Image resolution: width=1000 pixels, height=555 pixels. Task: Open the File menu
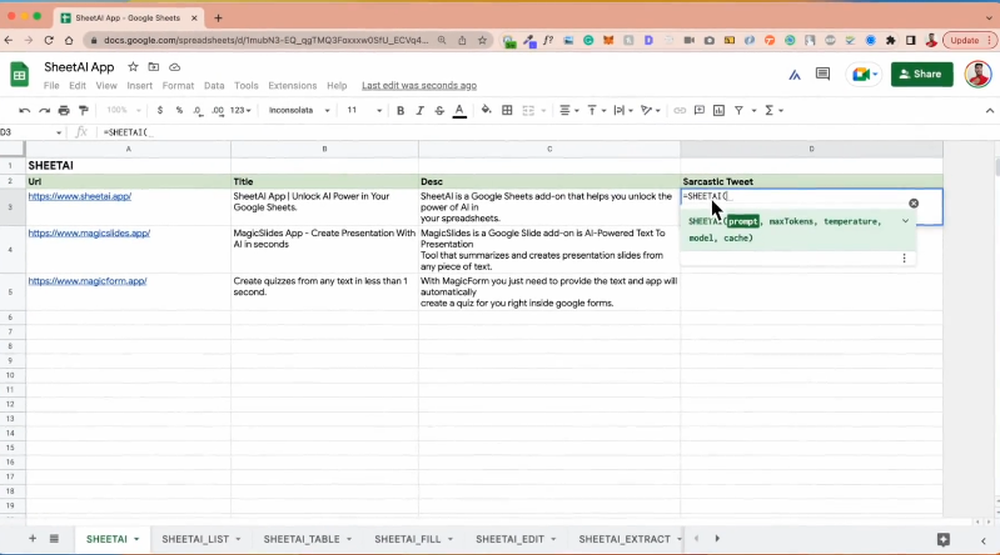[x=51, y=85]
